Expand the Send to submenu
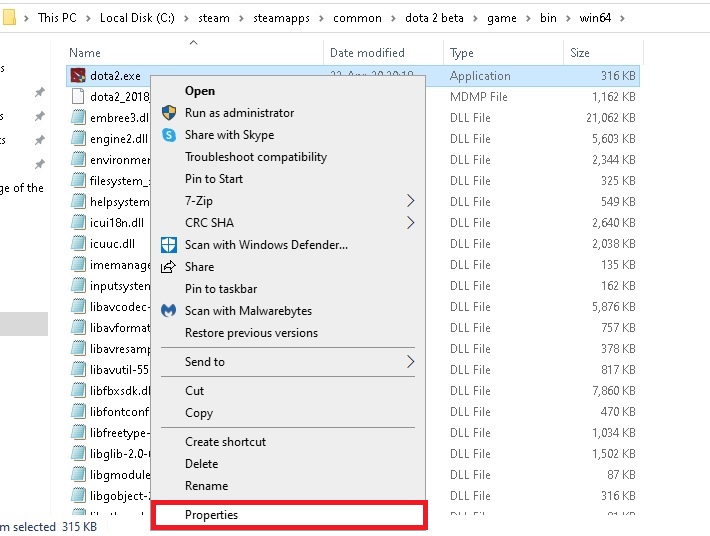Viewport: 710px width, 536px height. pyautogui.click(x=288, y=362)
